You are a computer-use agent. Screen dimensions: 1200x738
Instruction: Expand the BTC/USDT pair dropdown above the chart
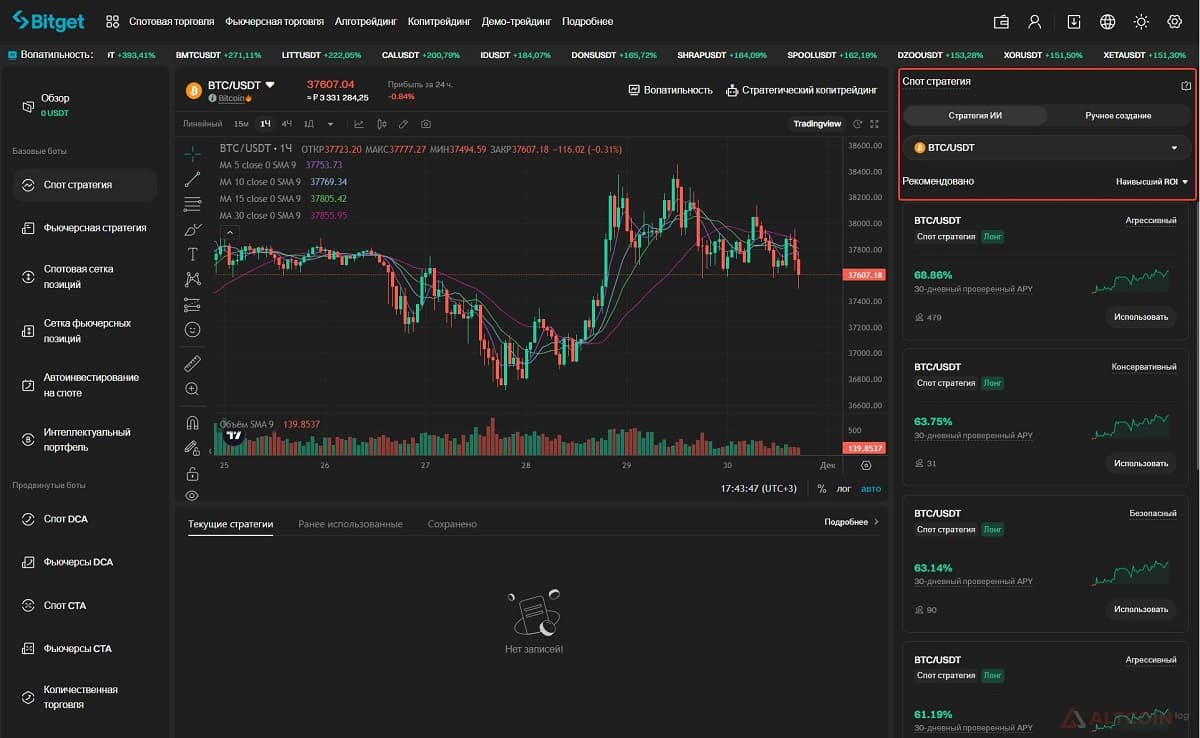click(x=270, y=85)
